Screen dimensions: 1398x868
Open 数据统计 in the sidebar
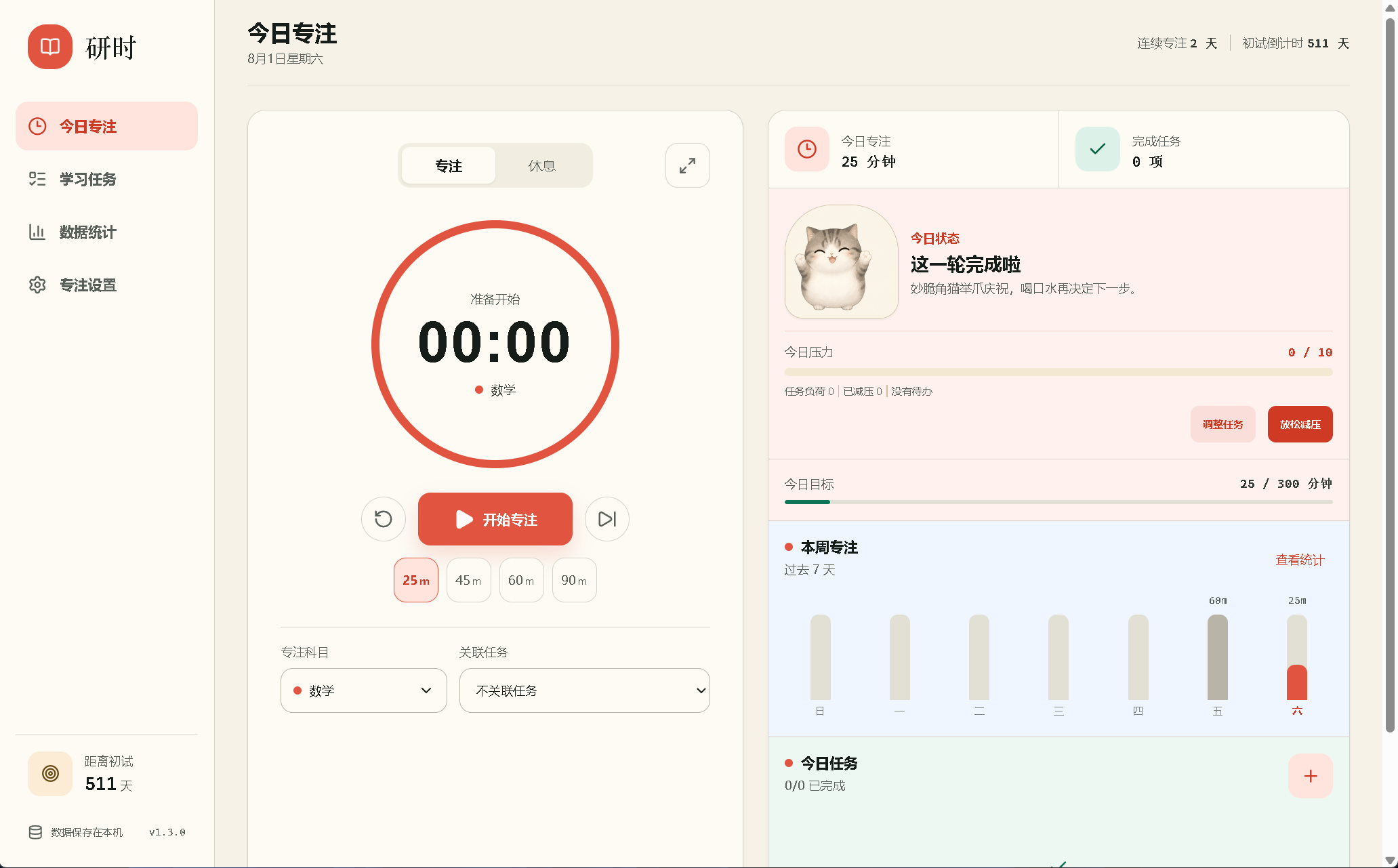point(106,232)
